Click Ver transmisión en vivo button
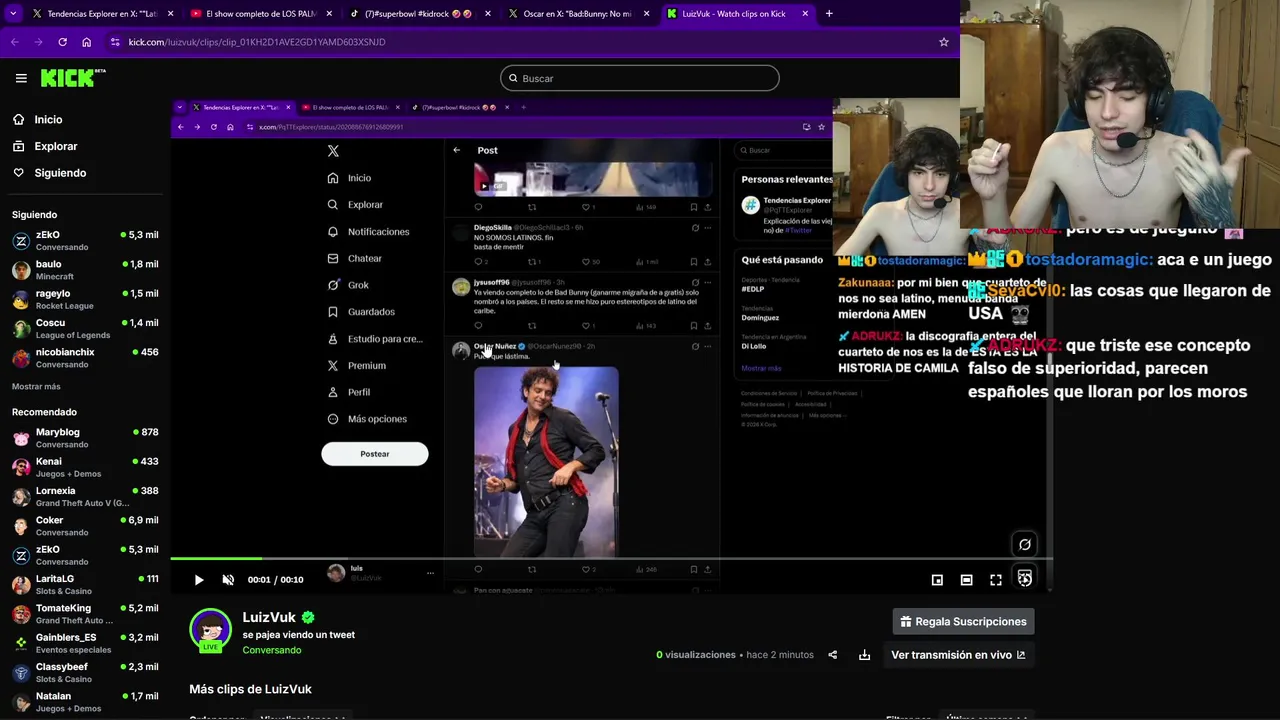 (x=958, y=655)
